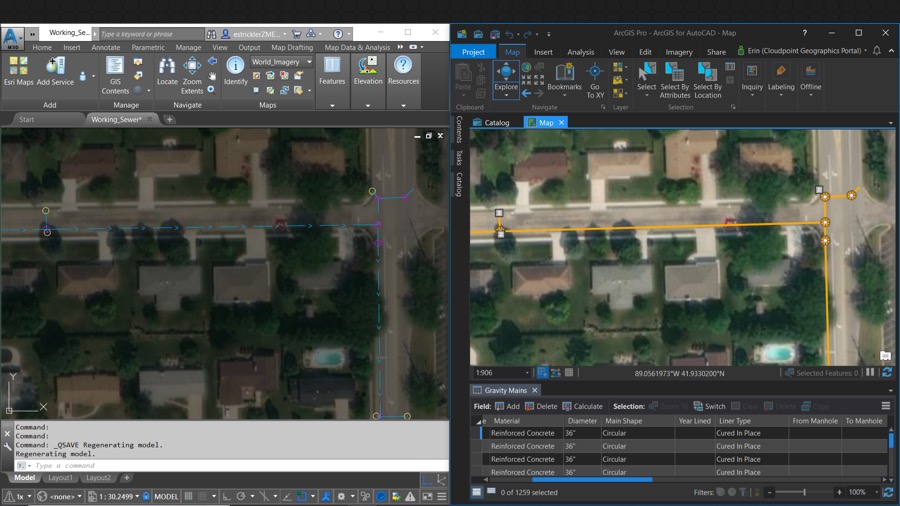
Task: Toggle polar tracking in AutoCAD status bar
Action: click(241, 496)
